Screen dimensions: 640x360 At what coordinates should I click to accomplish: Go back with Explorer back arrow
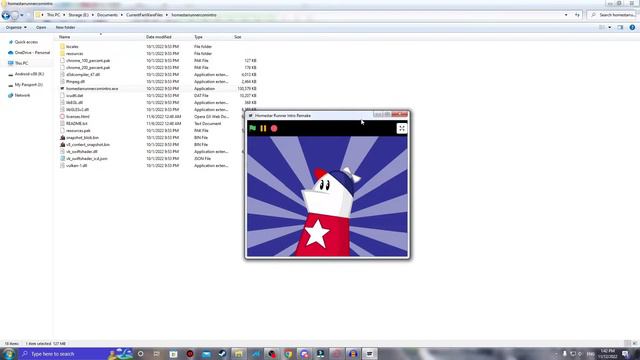tap(6, 15)
